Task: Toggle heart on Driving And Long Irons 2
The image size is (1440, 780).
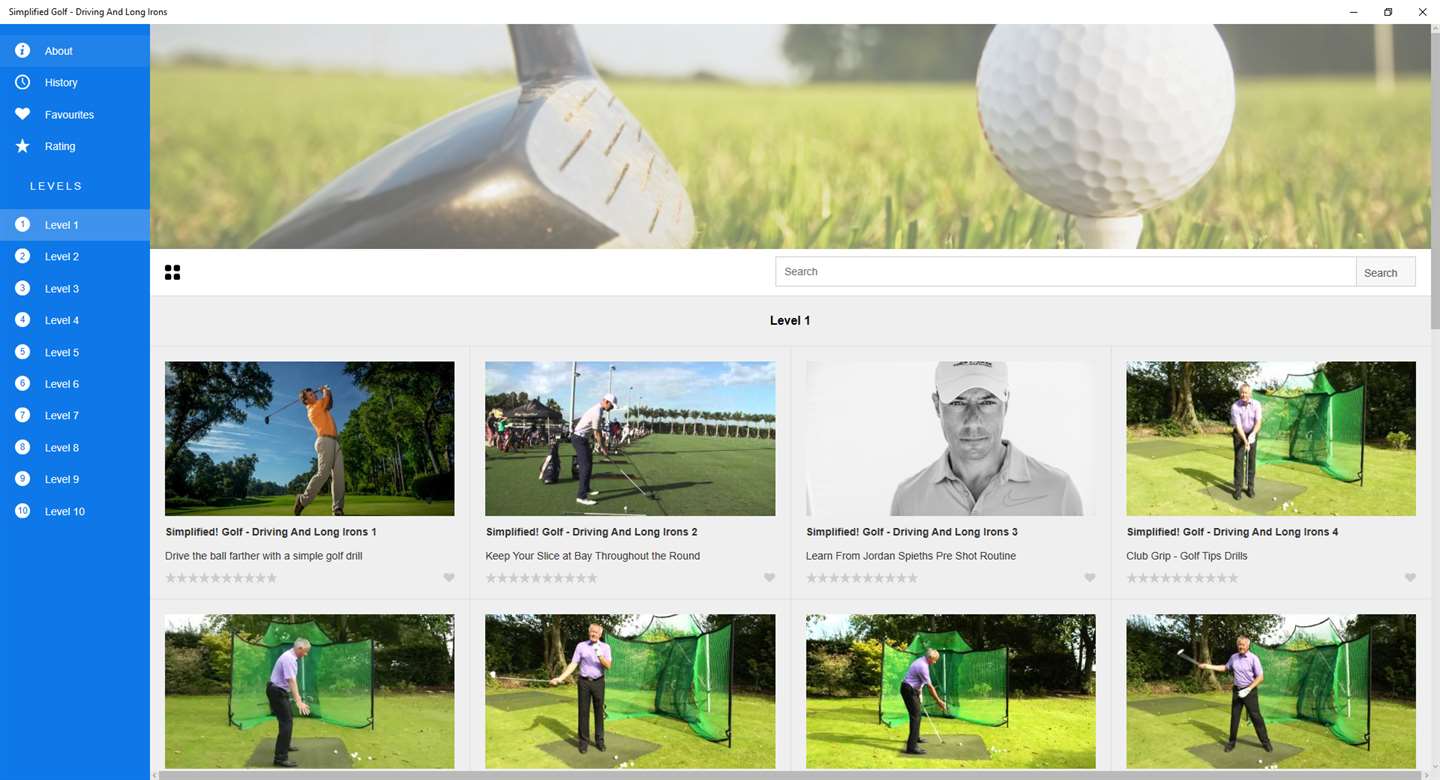Action: 769,578
